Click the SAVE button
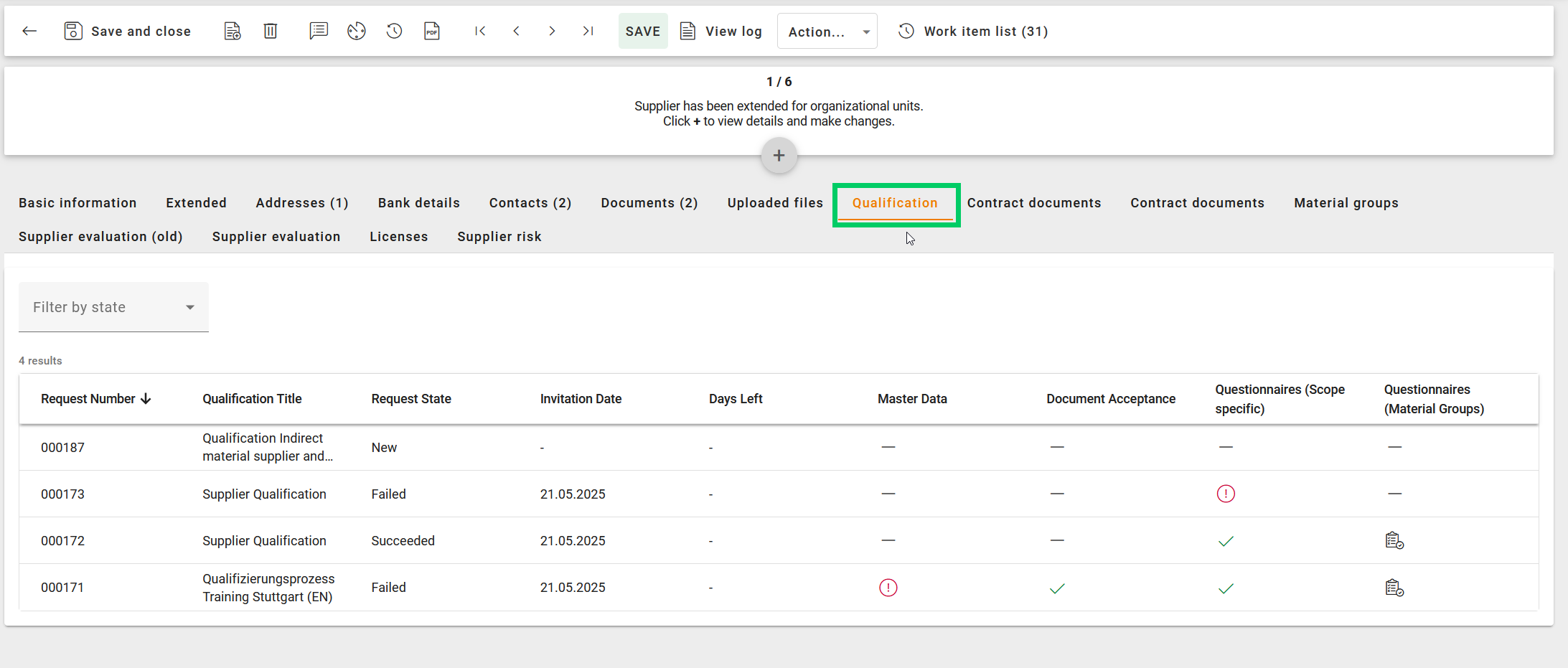 click(642, 32)
